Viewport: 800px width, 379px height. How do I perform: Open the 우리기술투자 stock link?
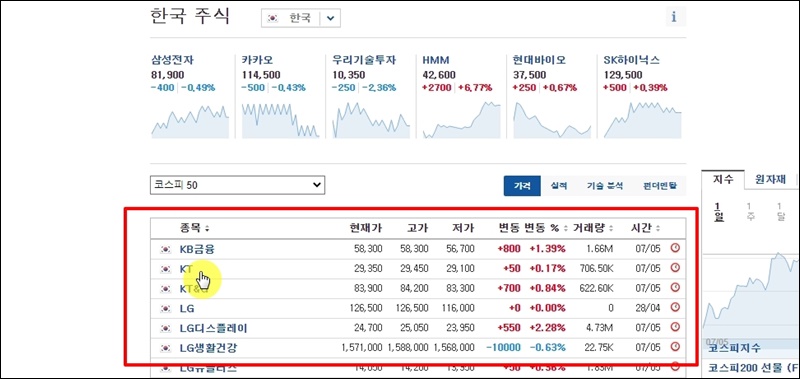(364, 60)
